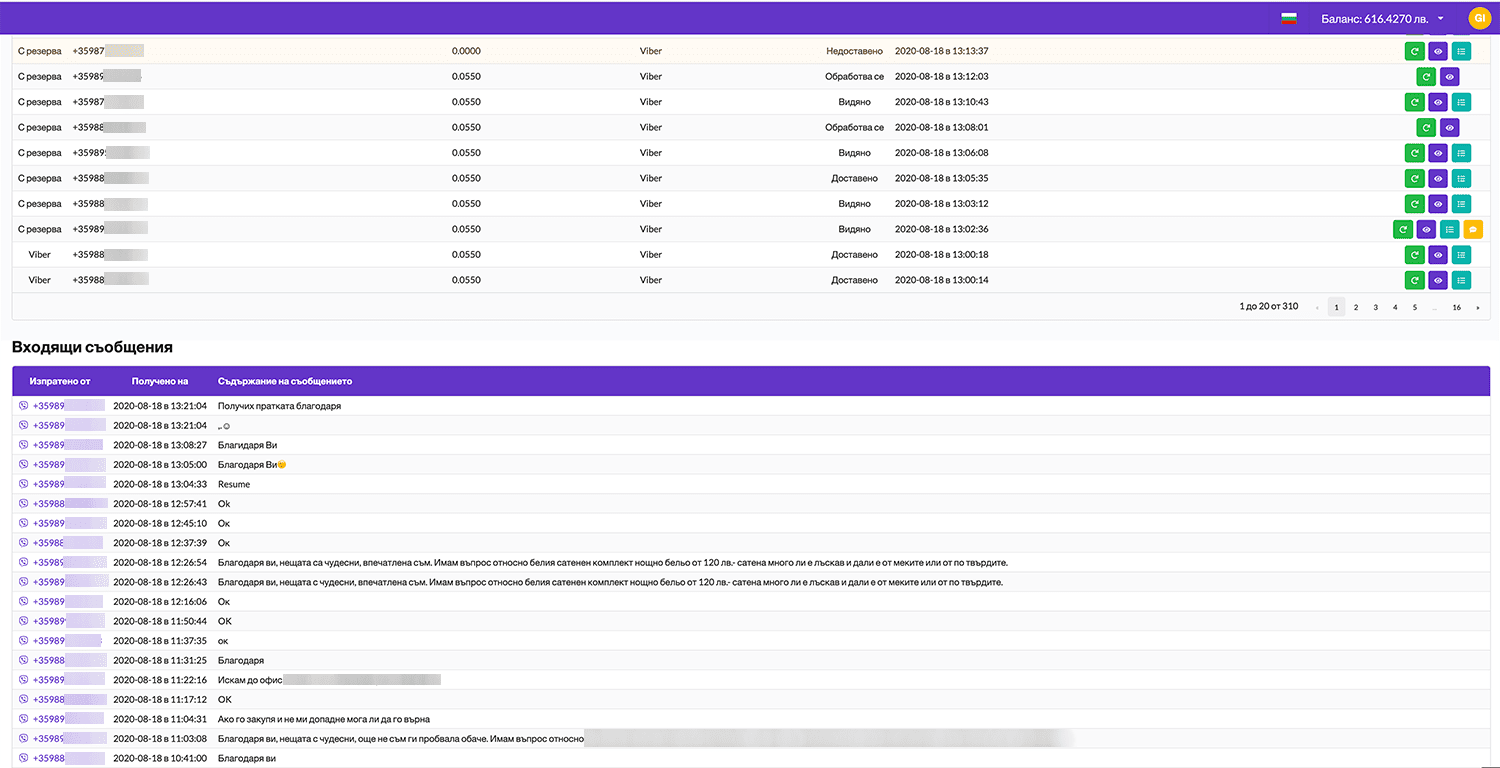Click eye view icon in 13:00:18 row

coord(1438,255)
